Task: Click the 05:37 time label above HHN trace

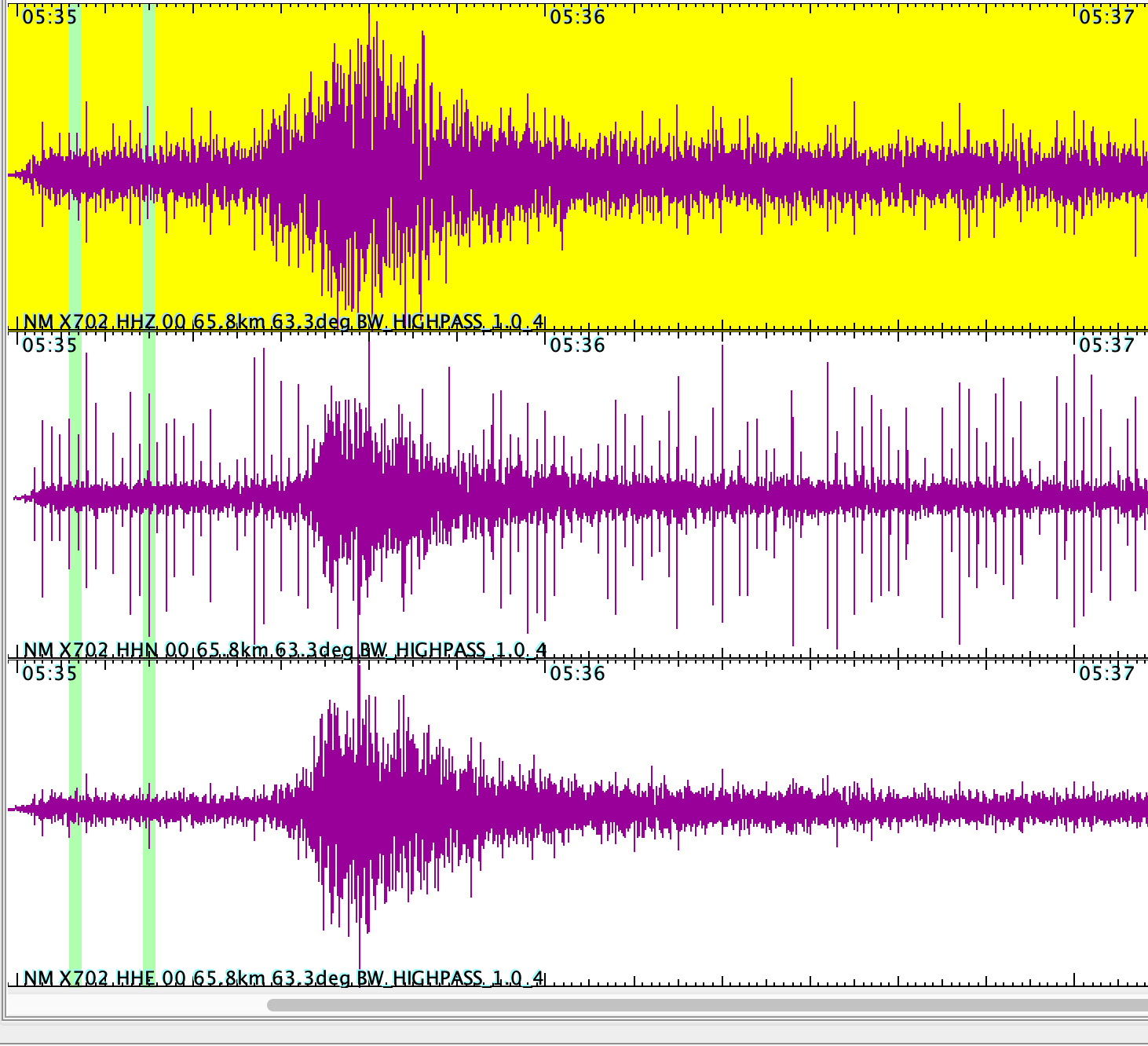Action: pyautogui.click(x=1106, y=345)
